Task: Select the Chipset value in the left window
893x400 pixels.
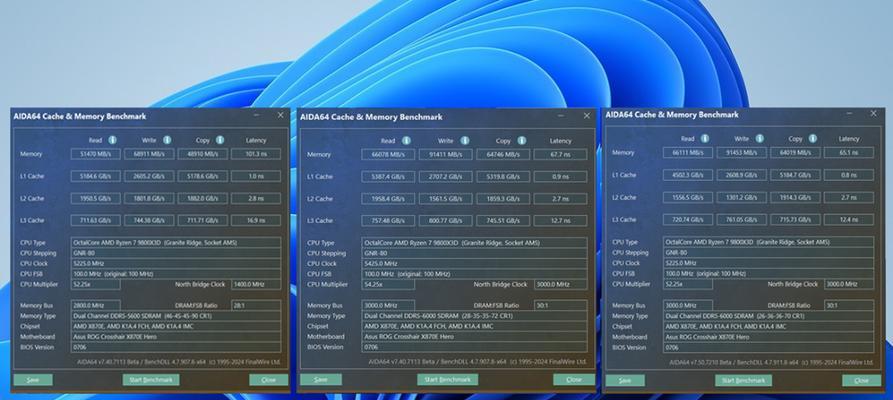Action: point(175,326)
